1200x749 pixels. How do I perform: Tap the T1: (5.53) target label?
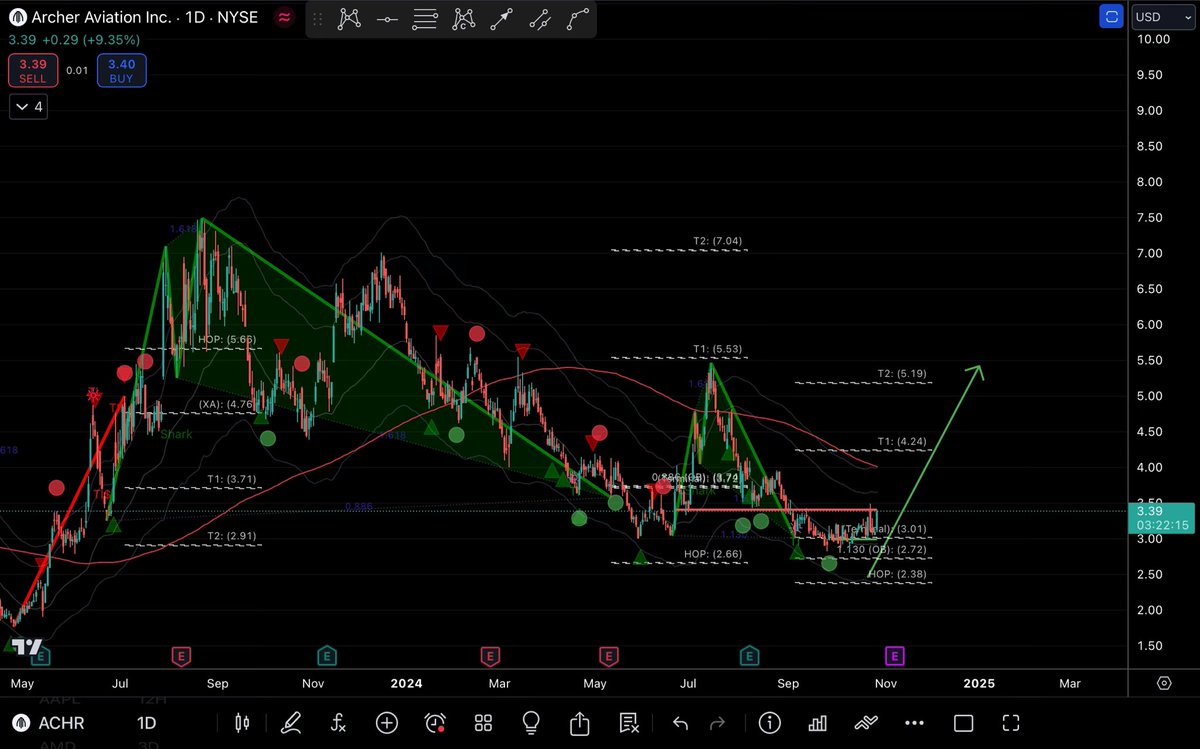pos(717,349)
